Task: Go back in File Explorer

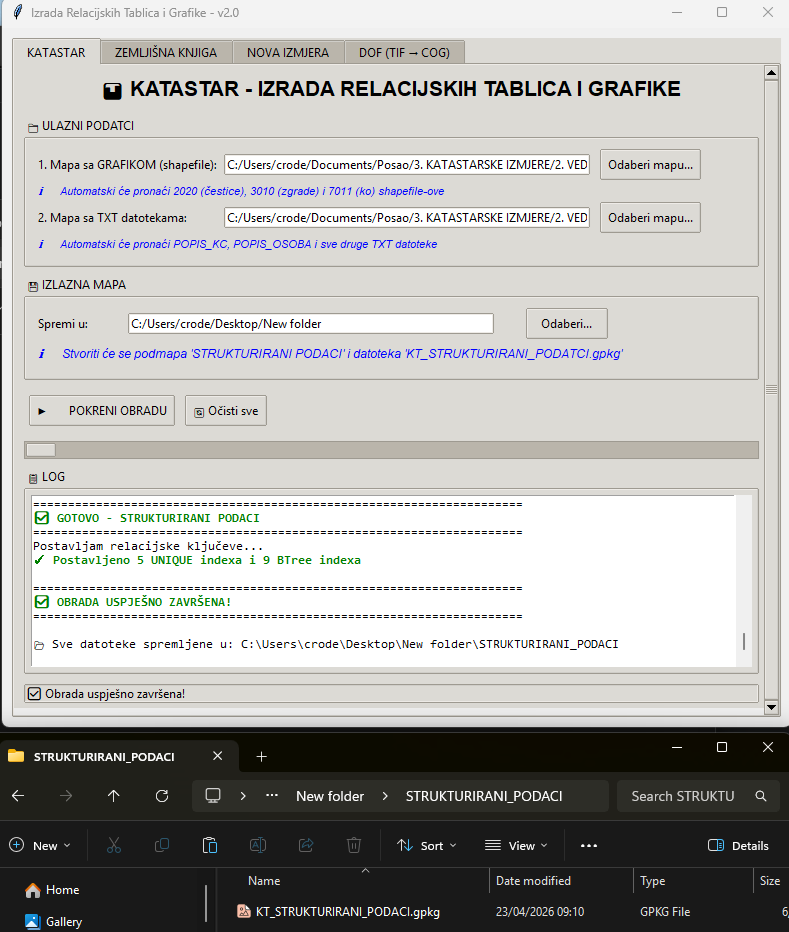Action: point(18,796)
